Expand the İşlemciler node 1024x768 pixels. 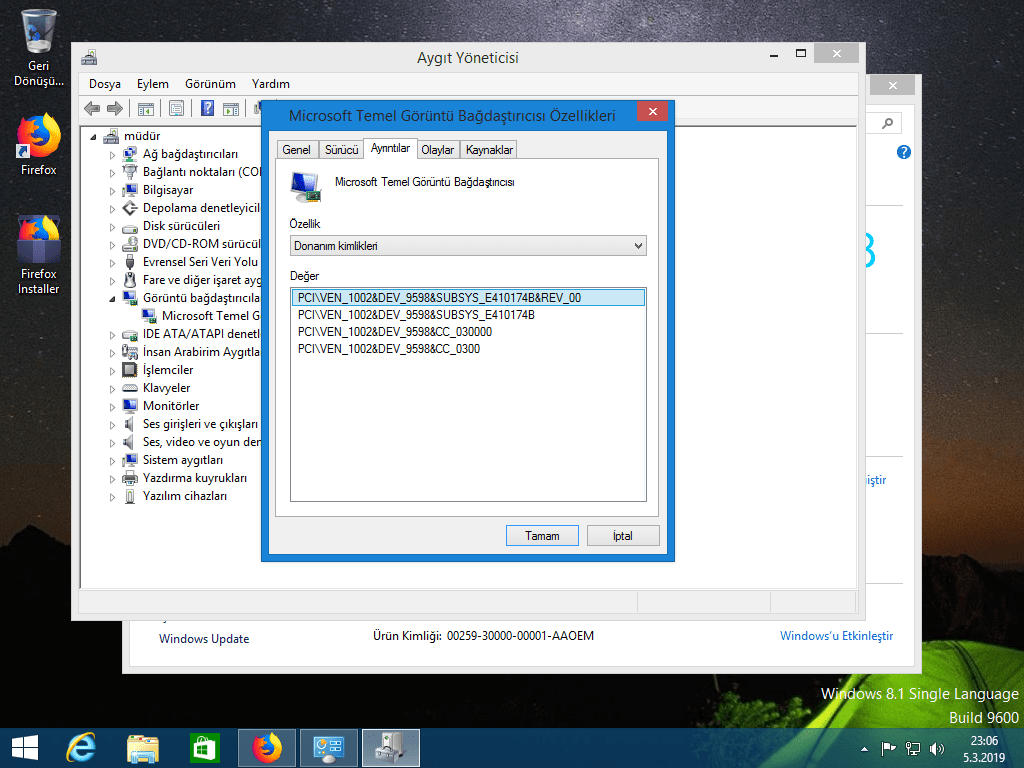tap(112, 370)
